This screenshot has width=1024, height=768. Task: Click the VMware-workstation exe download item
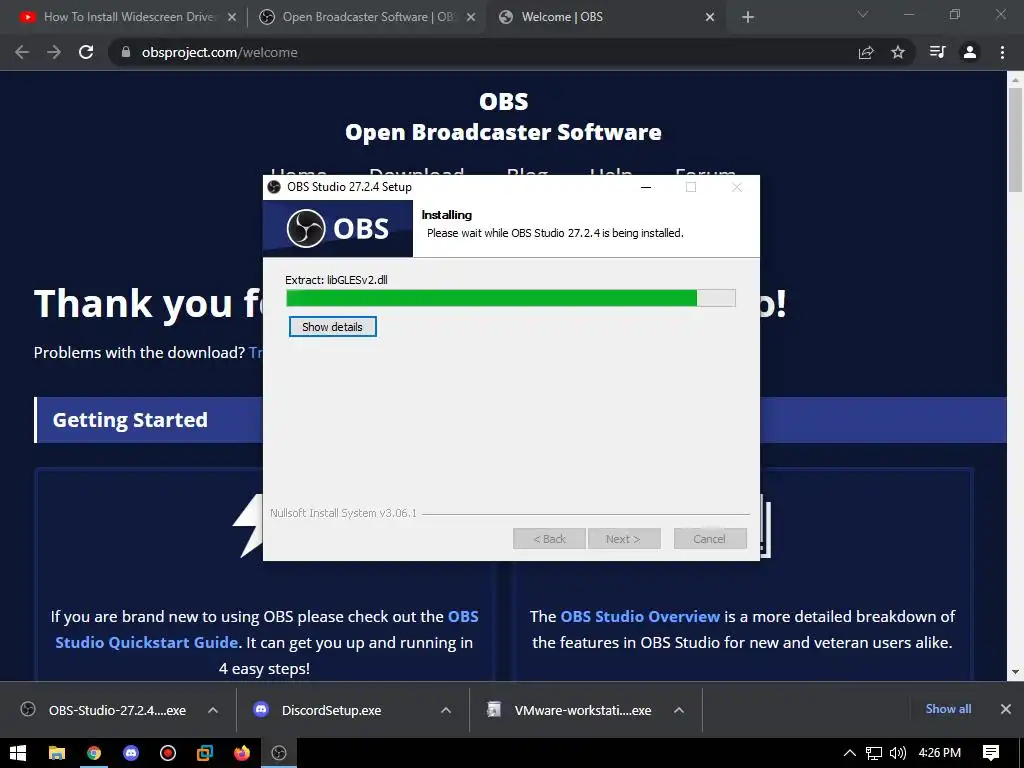pos(569,710)
